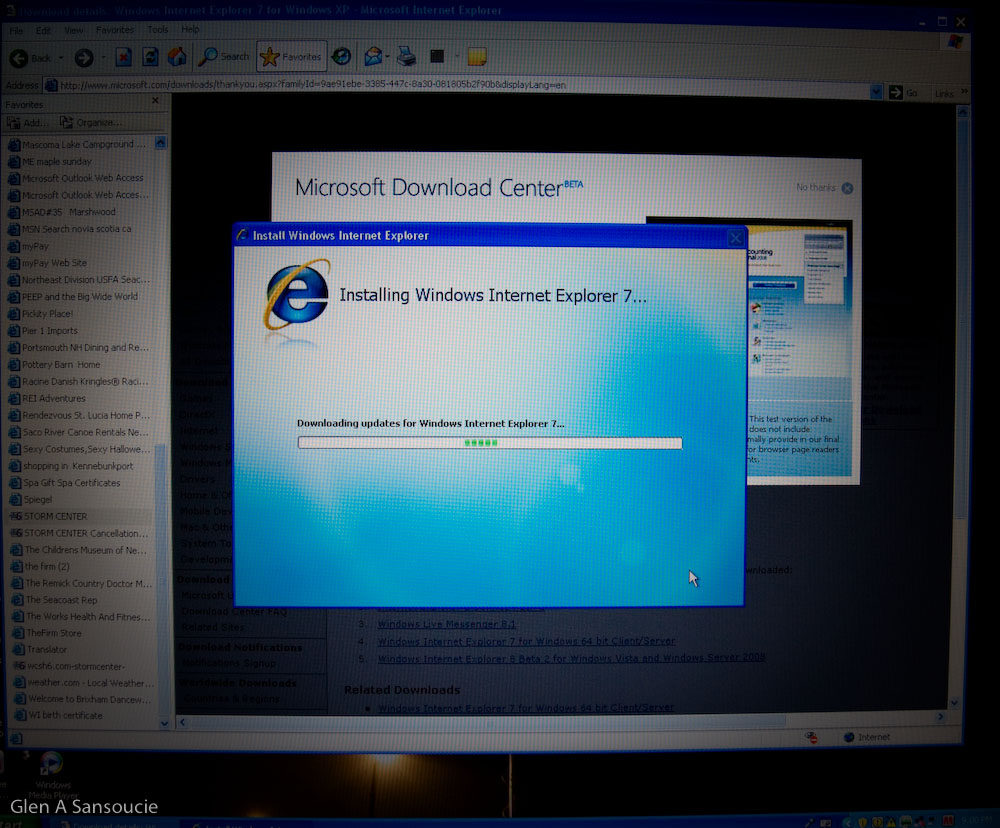Open Related Downloads IE7 64-bit link

(526, 707)
